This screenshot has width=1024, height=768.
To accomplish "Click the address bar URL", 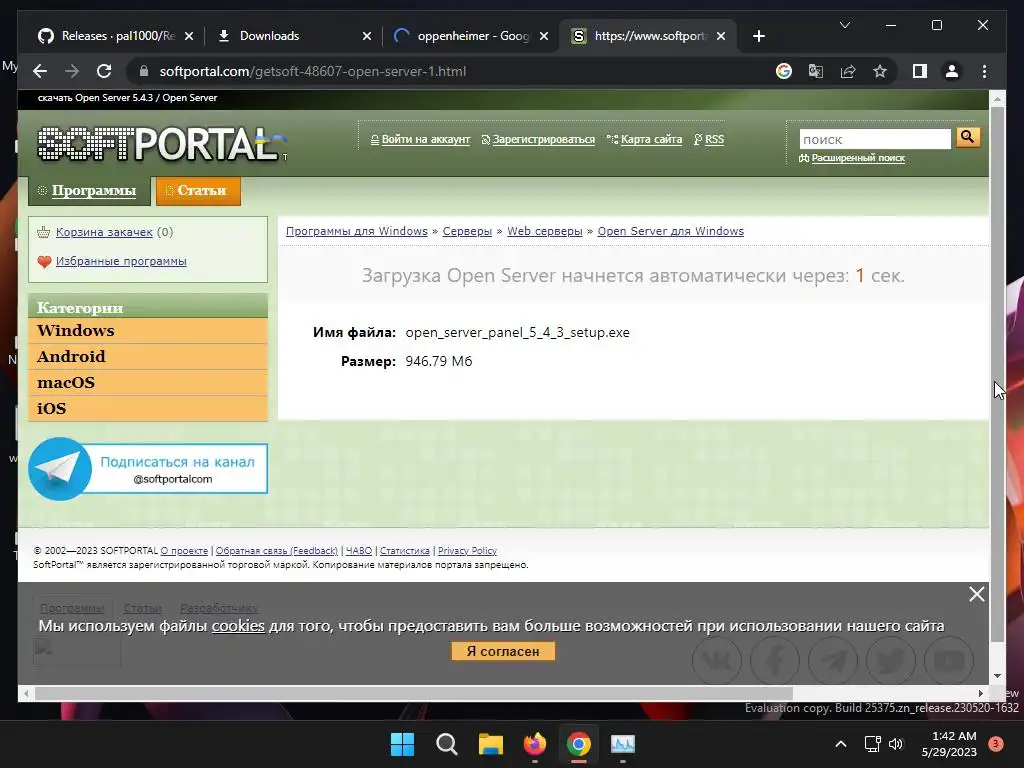I will point(313,71).
